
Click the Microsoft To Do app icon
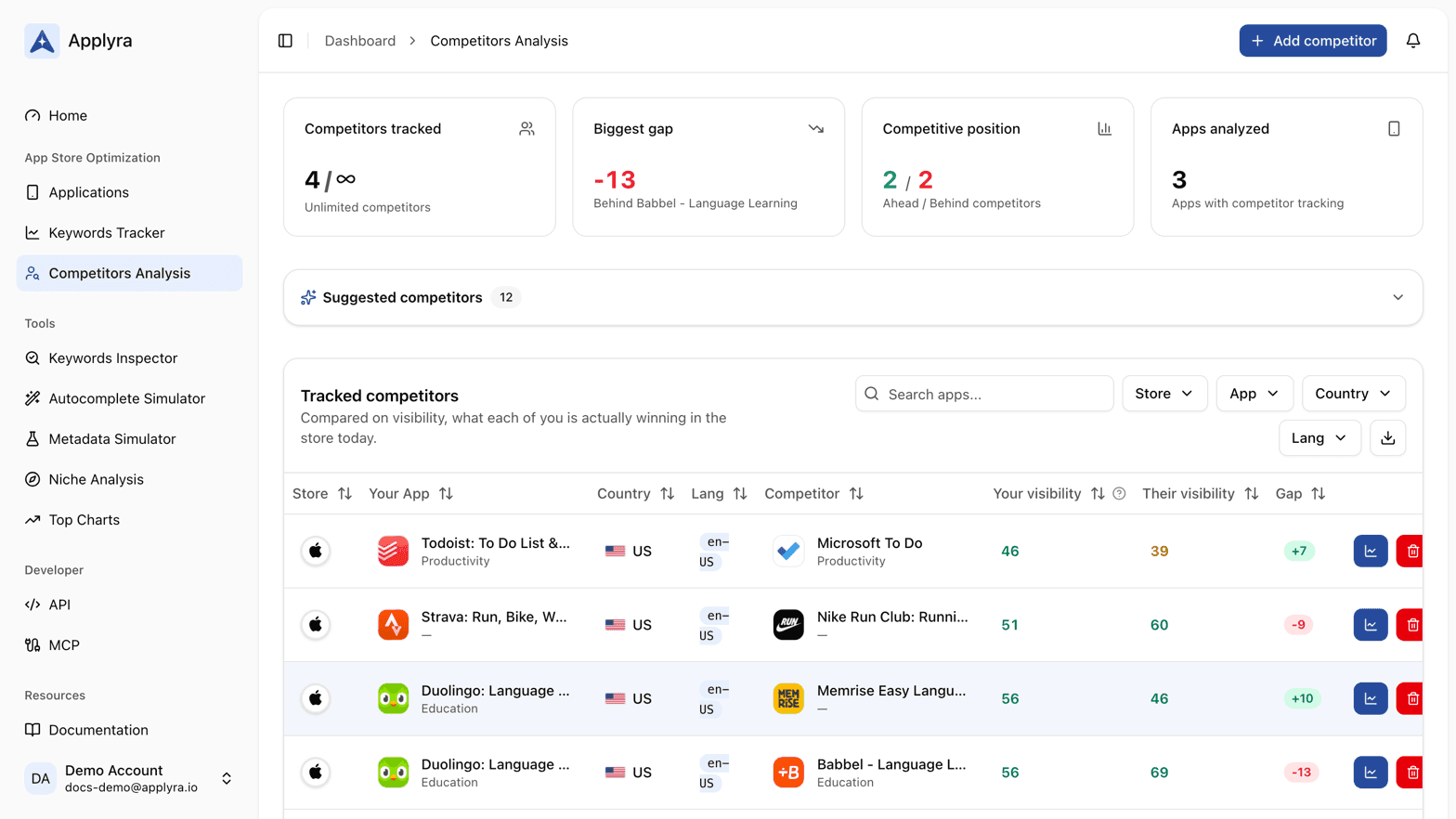click(x=788, y=551)
